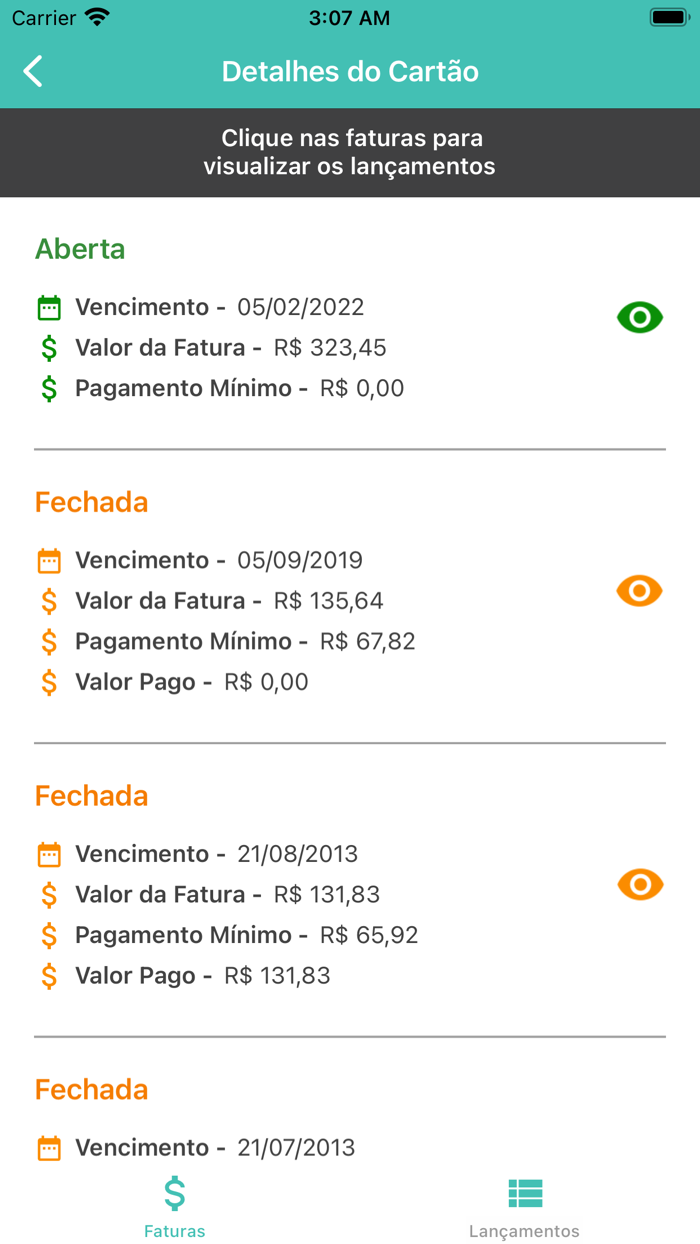Switch to the Faturas tab
This screenshot has width=700, height=1244.
(x=174, y=1204)
